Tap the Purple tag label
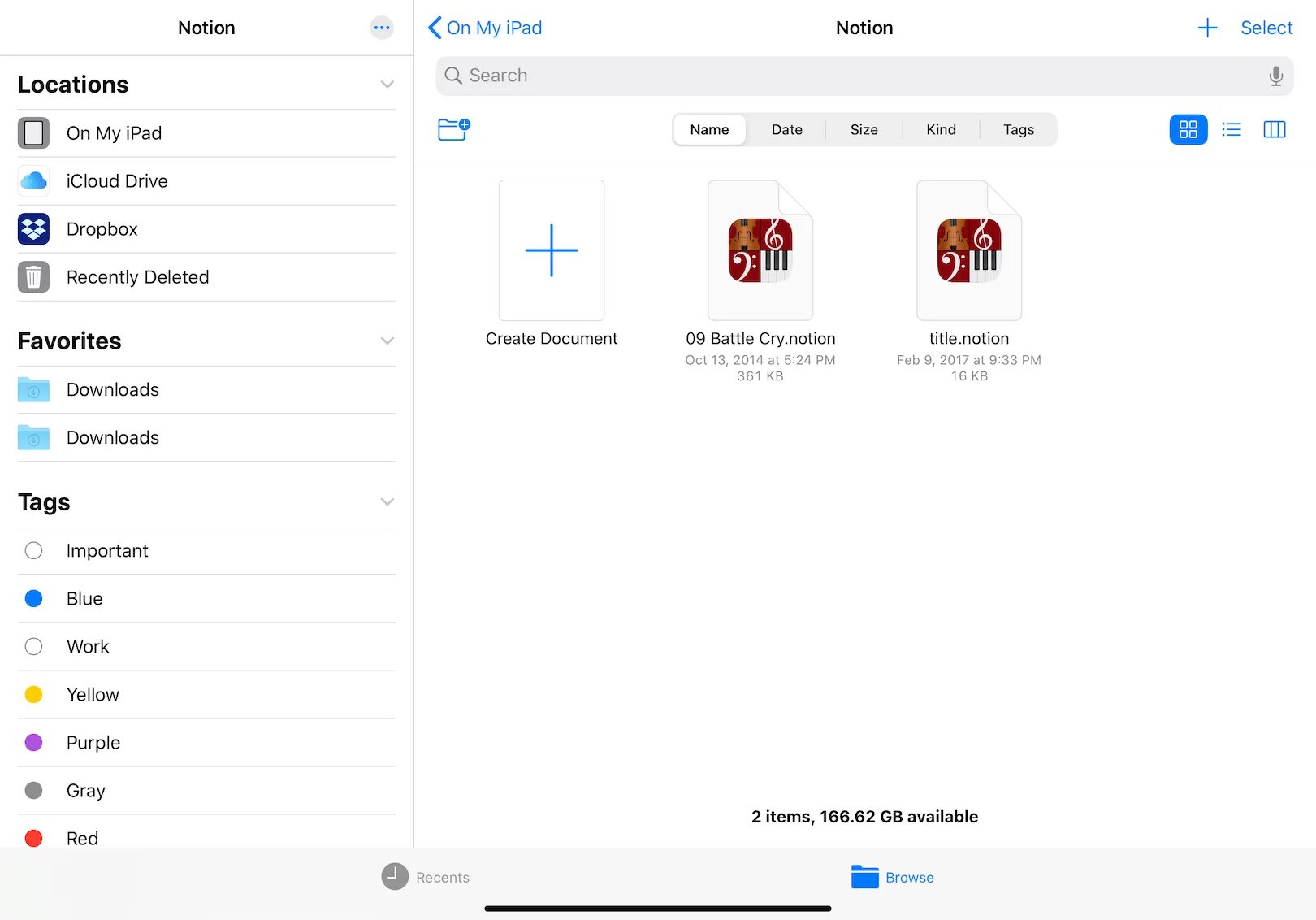 coord(93,743)
